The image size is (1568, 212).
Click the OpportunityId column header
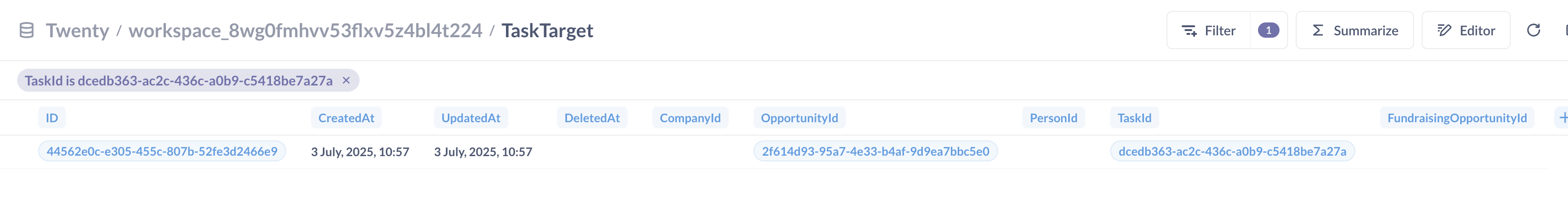[799, 117]
